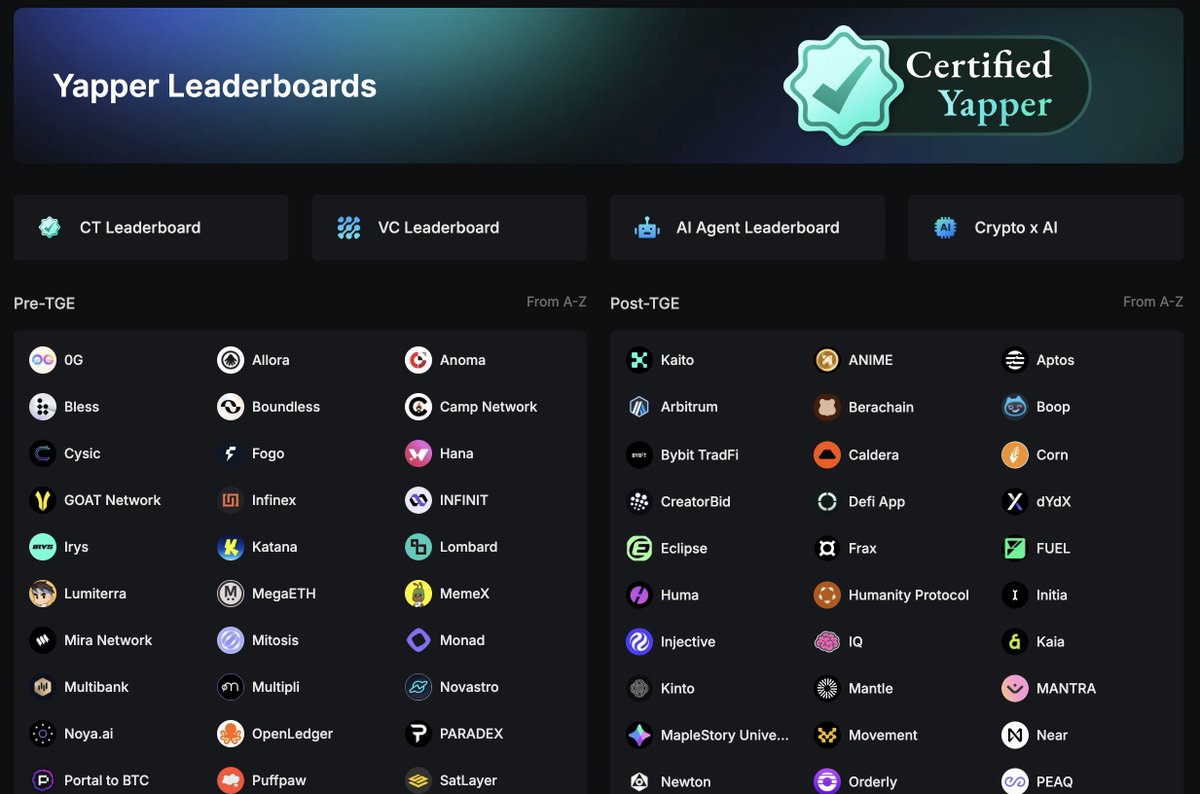This screenshot has height=794, width=1200.
Task: Click the ANIME project icon
Action: (x=827, y=360)
